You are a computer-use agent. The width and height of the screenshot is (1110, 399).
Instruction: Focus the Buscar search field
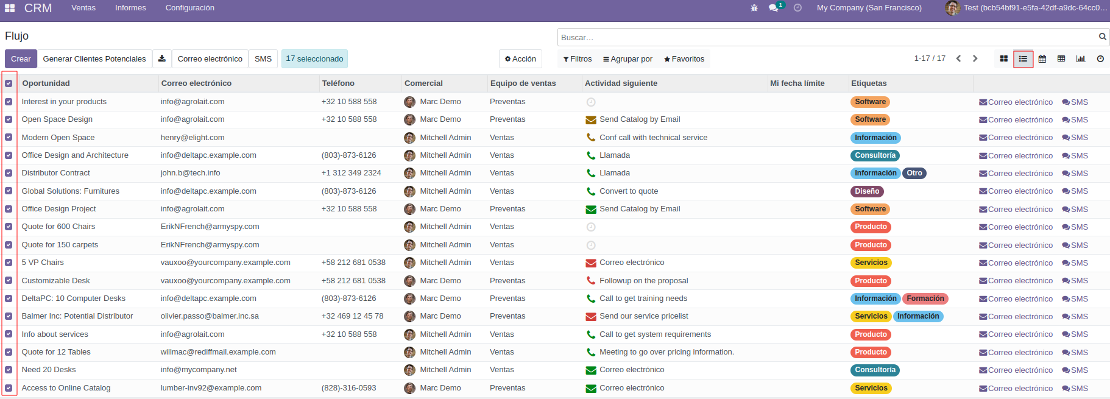(827, 37)
